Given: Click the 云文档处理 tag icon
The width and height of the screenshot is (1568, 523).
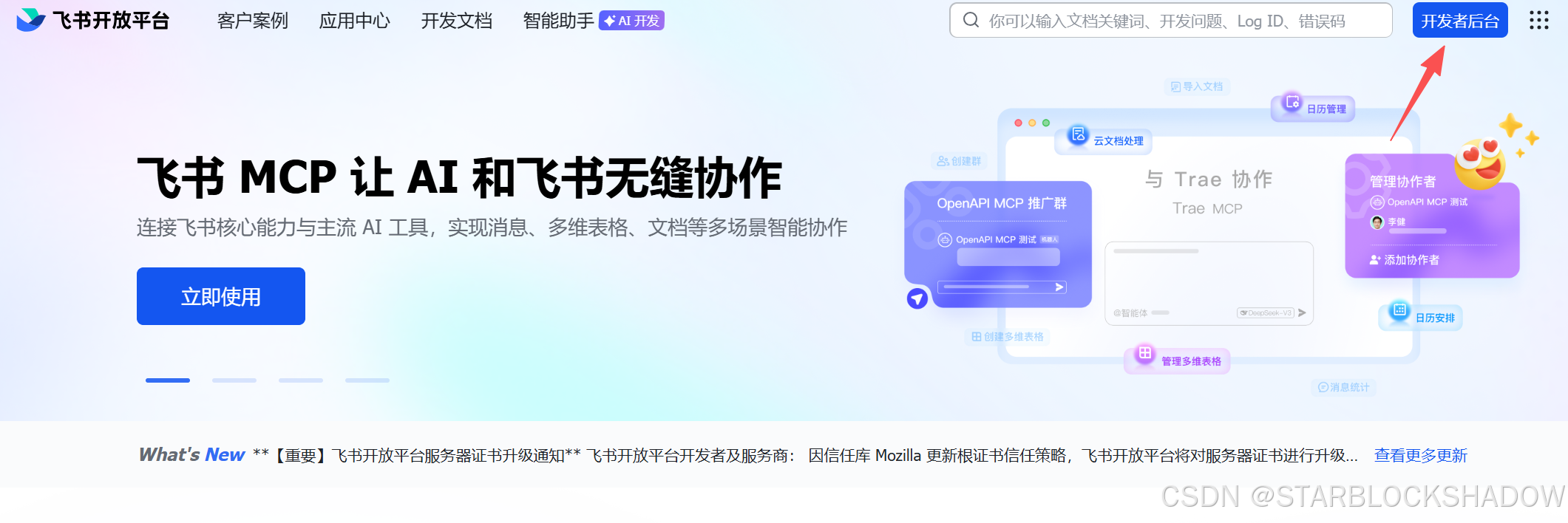Looking at the screenshot, I should point(1079,134).
